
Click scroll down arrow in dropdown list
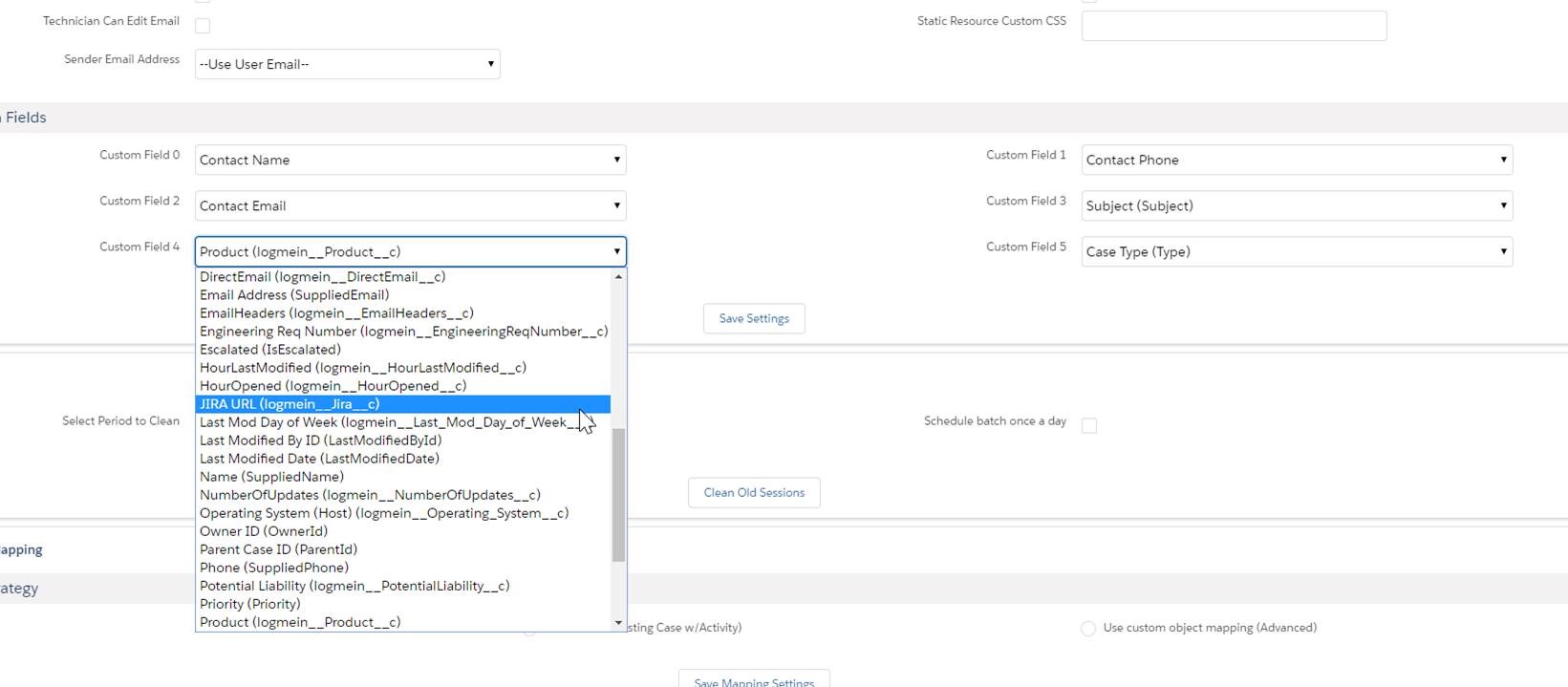click(x=618, y=623)
